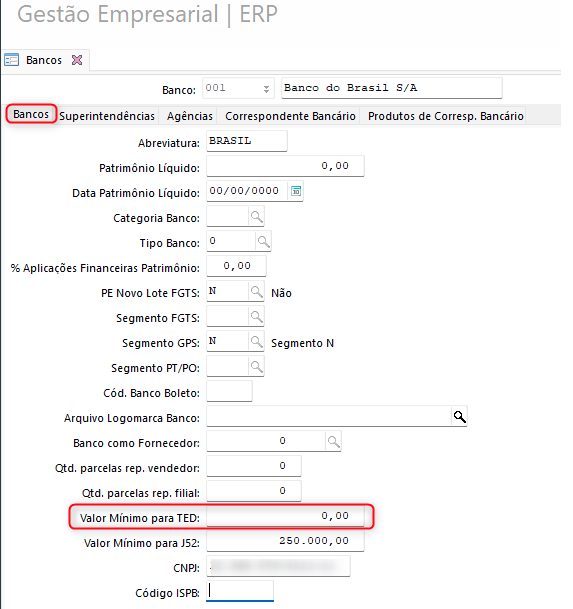The image size is (573, 609).
Task: Search options for Segmento FGTS
Action: pyautogui.click(x=256, y=316)
